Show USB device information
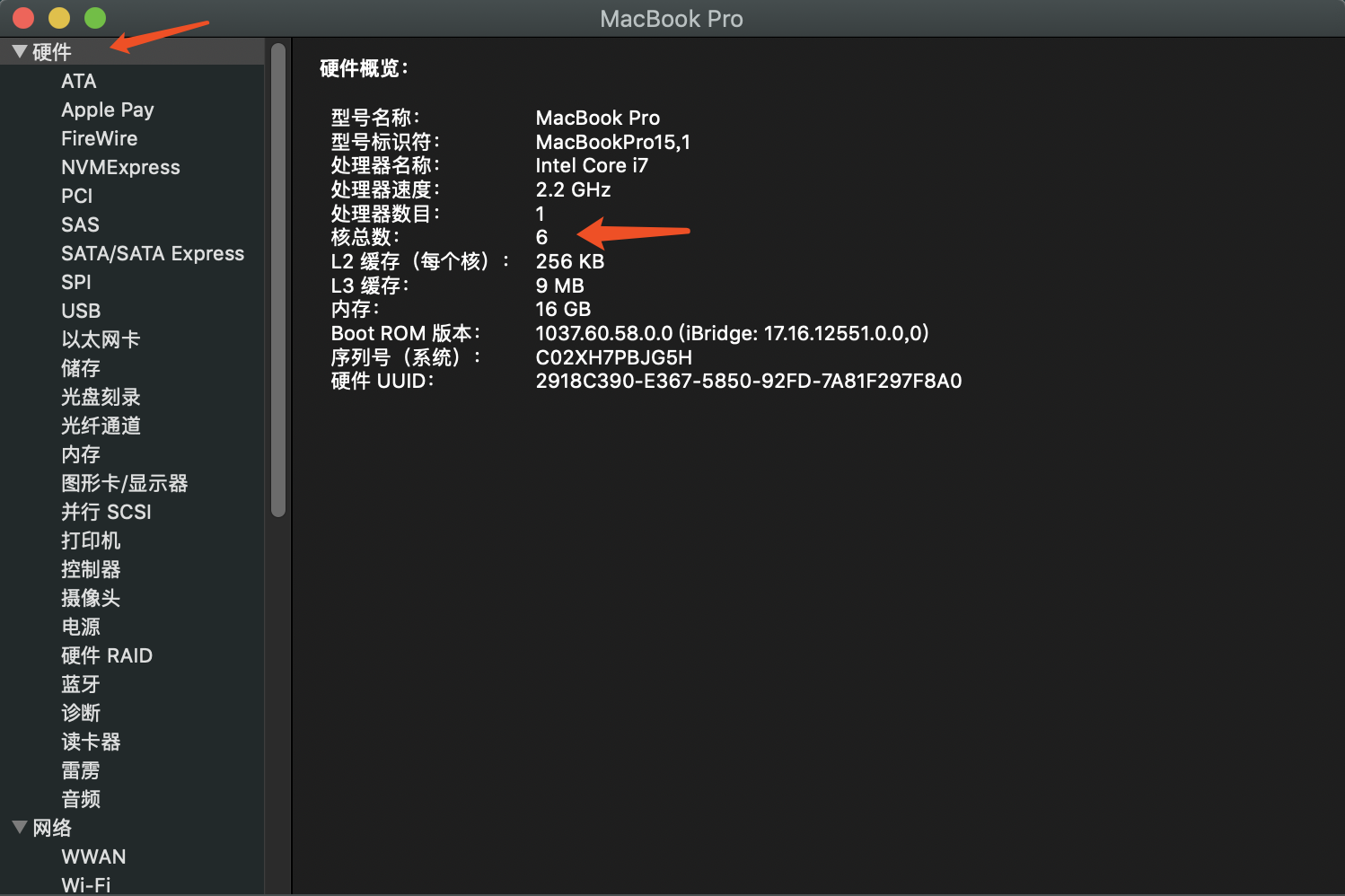Image resolution: width=1345 pixels, height=896 pixels. tap(81, 311)
